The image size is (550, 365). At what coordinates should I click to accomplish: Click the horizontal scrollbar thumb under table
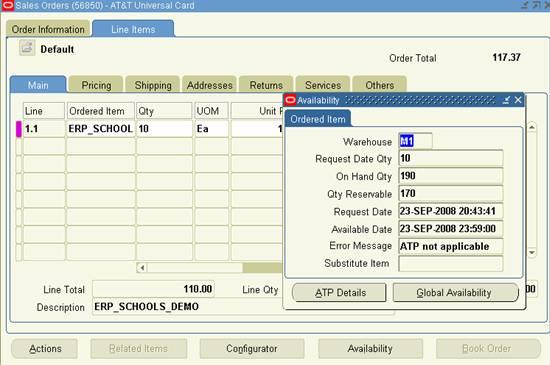[262, 268]
